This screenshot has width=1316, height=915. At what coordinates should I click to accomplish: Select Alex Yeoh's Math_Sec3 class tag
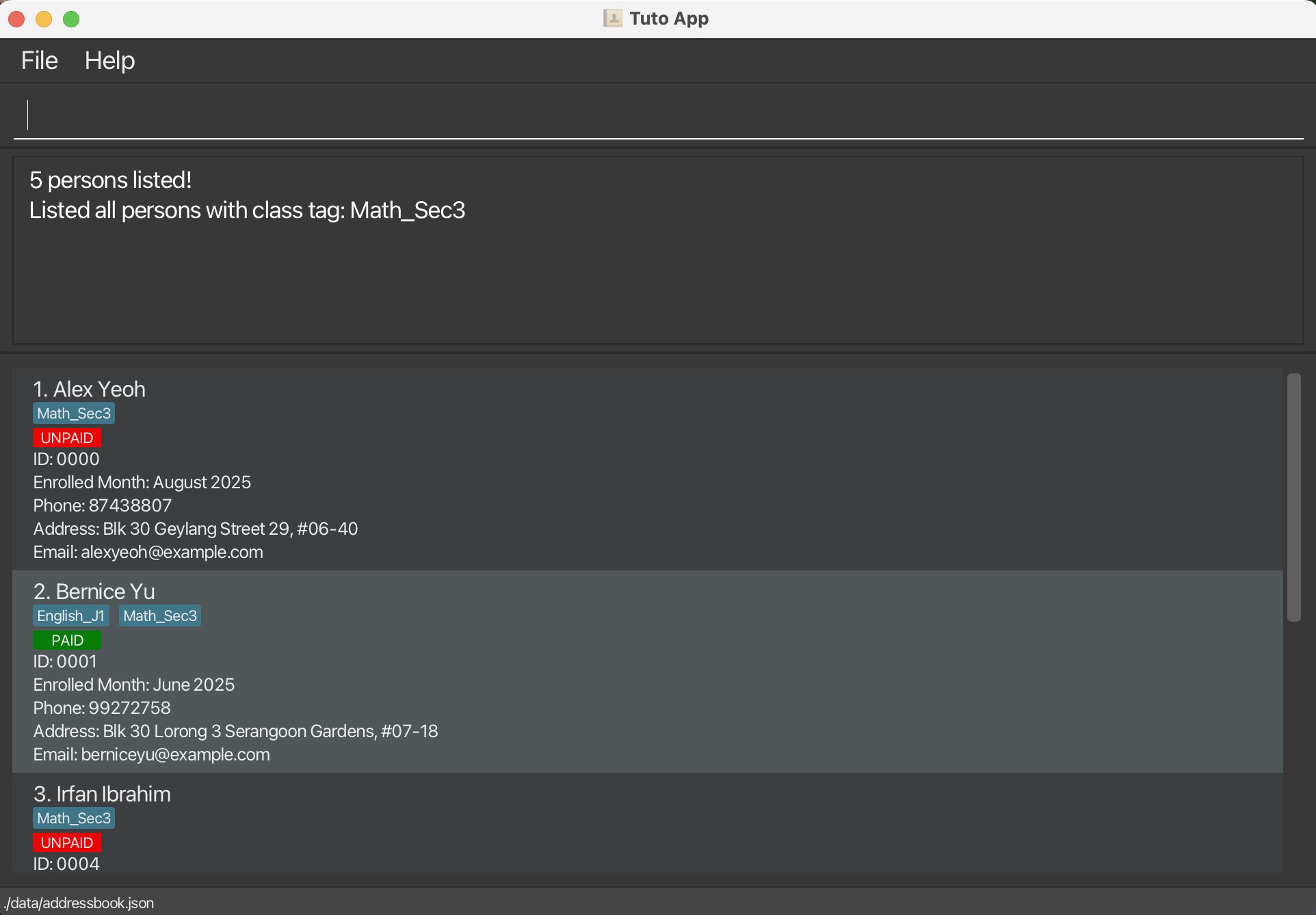pos(74,414)
